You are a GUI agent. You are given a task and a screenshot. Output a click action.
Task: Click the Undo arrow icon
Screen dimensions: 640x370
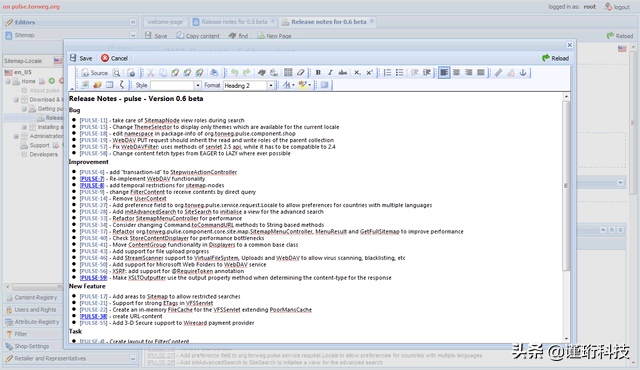point(234,73)
